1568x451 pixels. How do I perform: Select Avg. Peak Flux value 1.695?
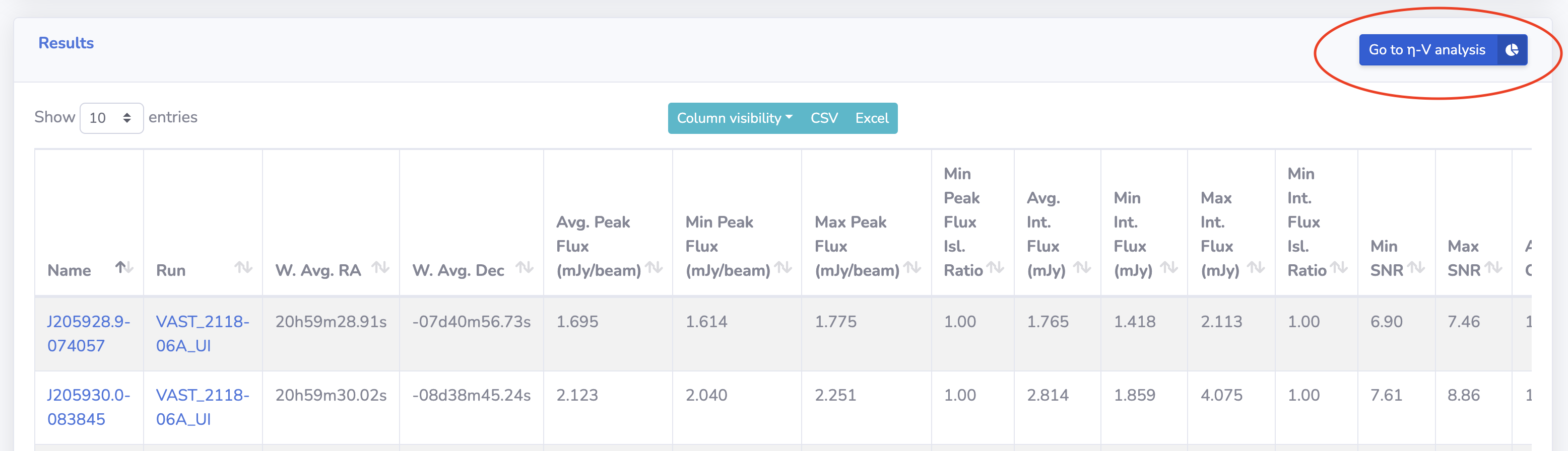[x=577, y=322]
